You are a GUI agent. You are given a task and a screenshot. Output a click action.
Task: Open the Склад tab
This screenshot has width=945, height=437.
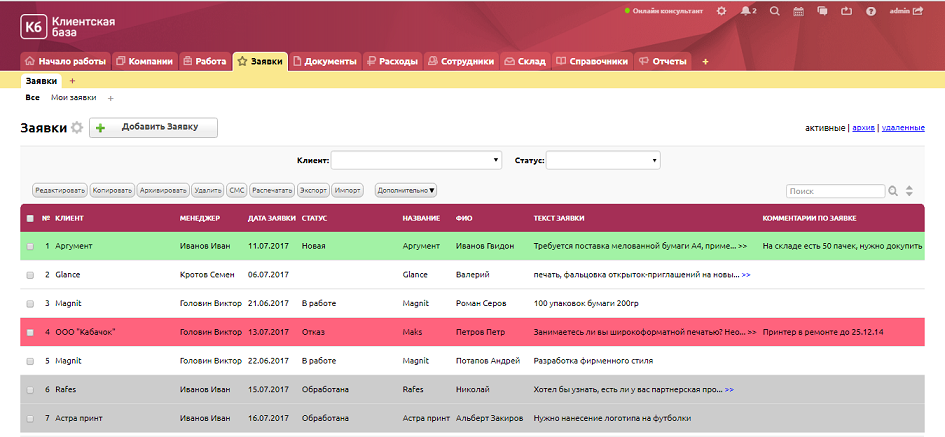524,61
